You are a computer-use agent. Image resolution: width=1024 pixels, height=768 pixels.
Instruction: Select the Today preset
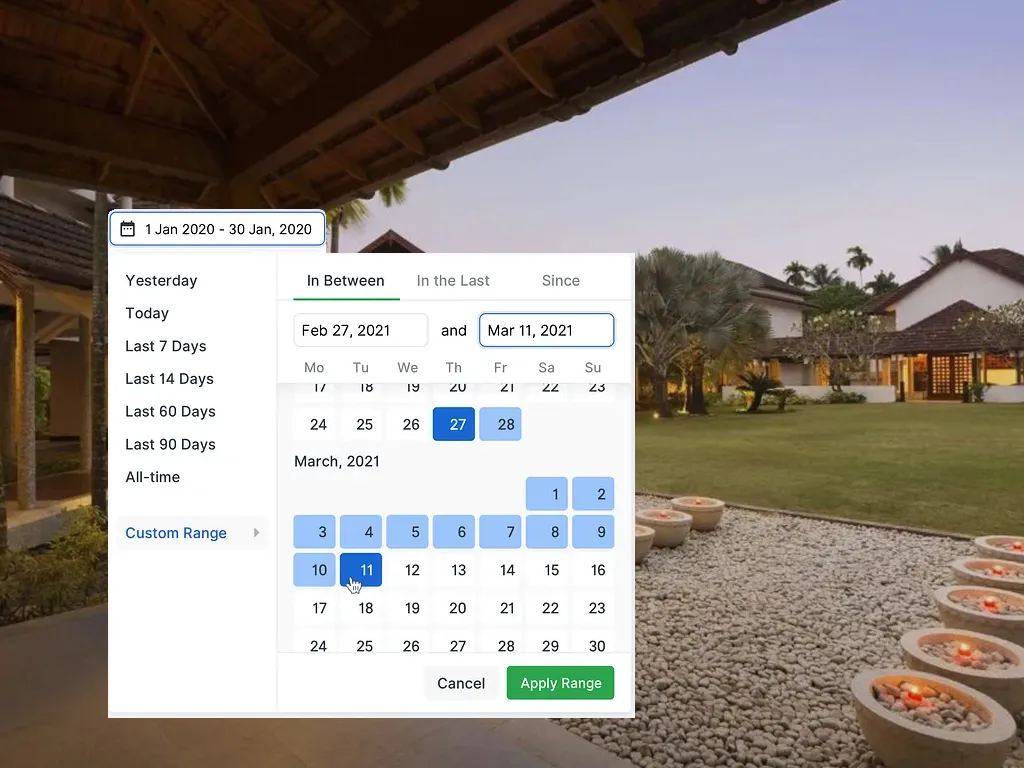click(x=147, y=313)
